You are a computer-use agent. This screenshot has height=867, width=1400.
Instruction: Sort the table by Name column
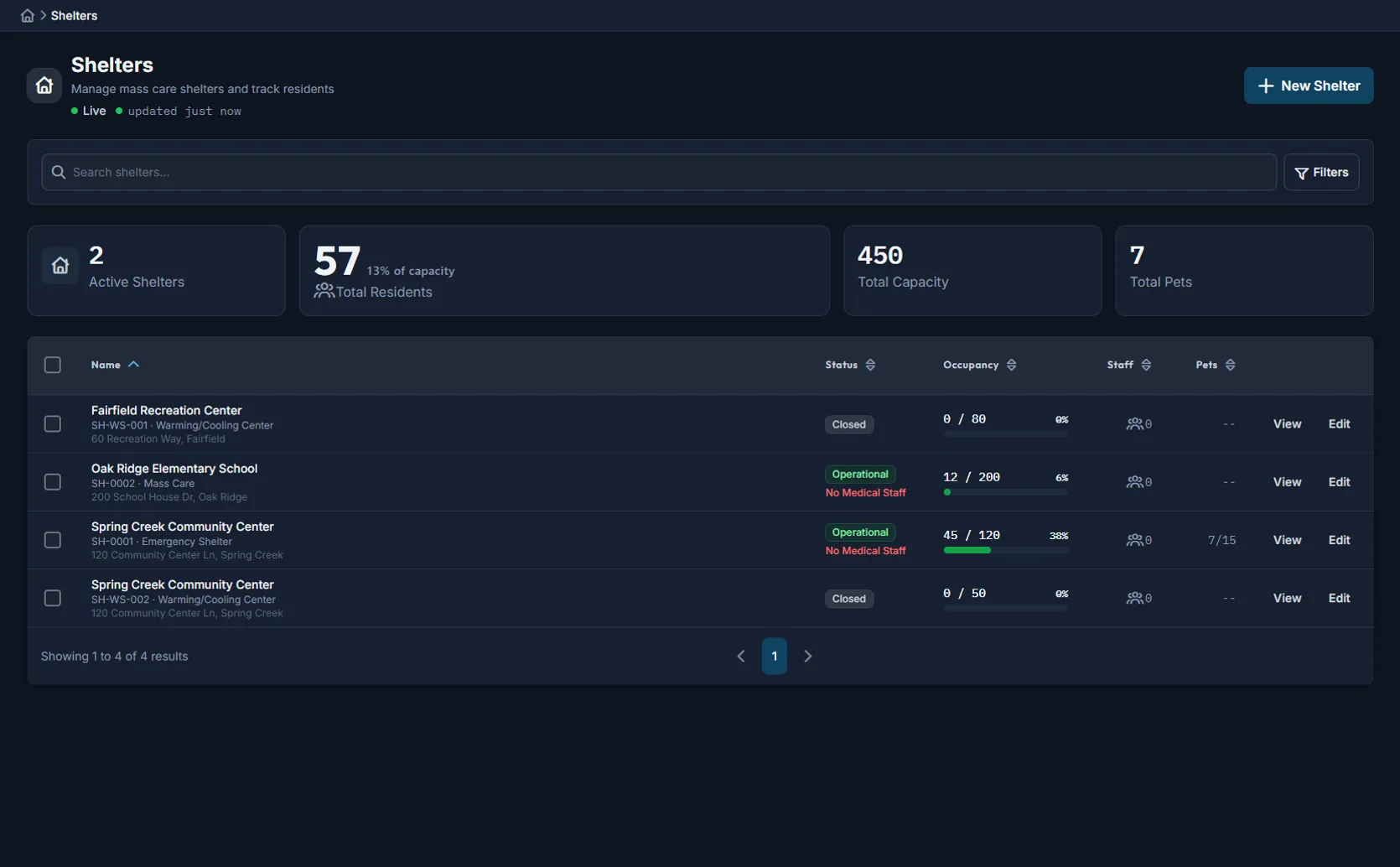[x=115, y=365]
